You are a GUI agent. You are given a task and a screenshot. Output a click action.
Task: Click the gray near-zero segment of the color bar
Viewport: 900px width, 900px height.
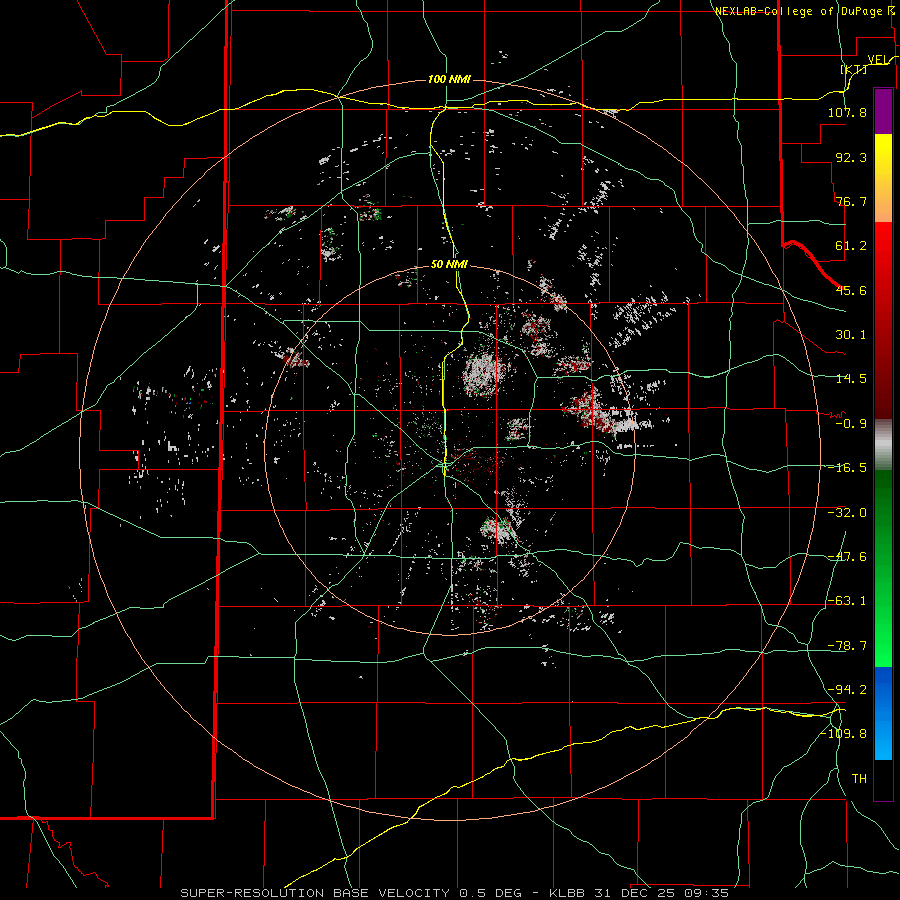[x=883, y=445]
